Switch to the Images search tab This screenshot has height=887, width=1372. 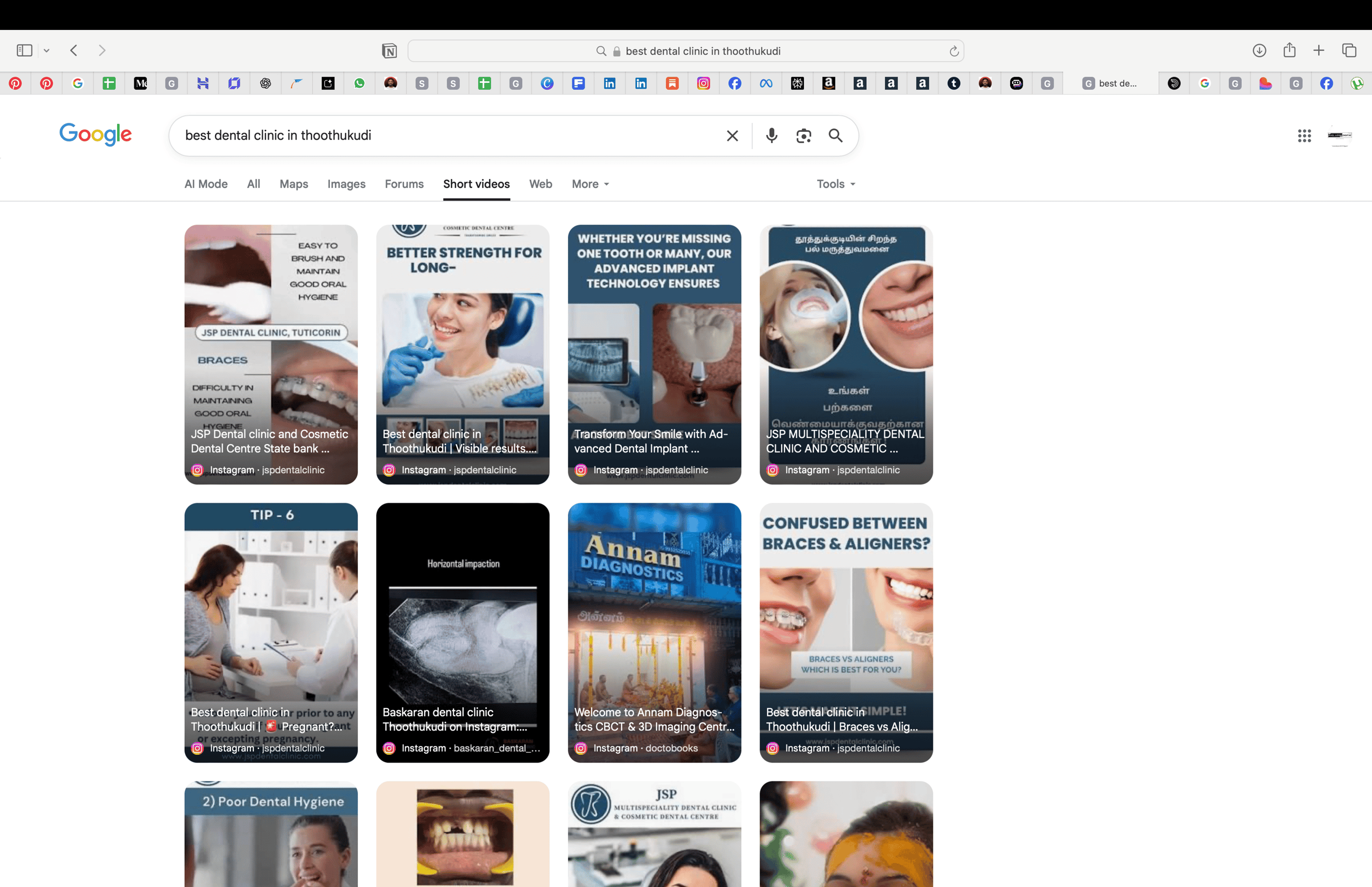[x=346, y=184]
